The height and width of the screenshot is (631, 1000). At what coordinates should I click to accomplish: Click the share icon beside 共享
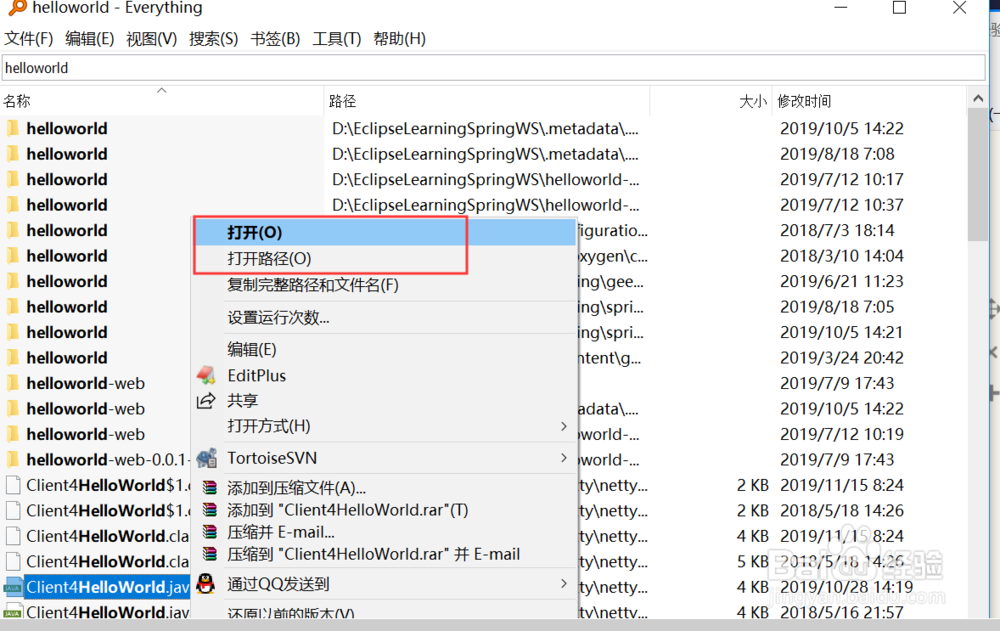click(206, 401)
